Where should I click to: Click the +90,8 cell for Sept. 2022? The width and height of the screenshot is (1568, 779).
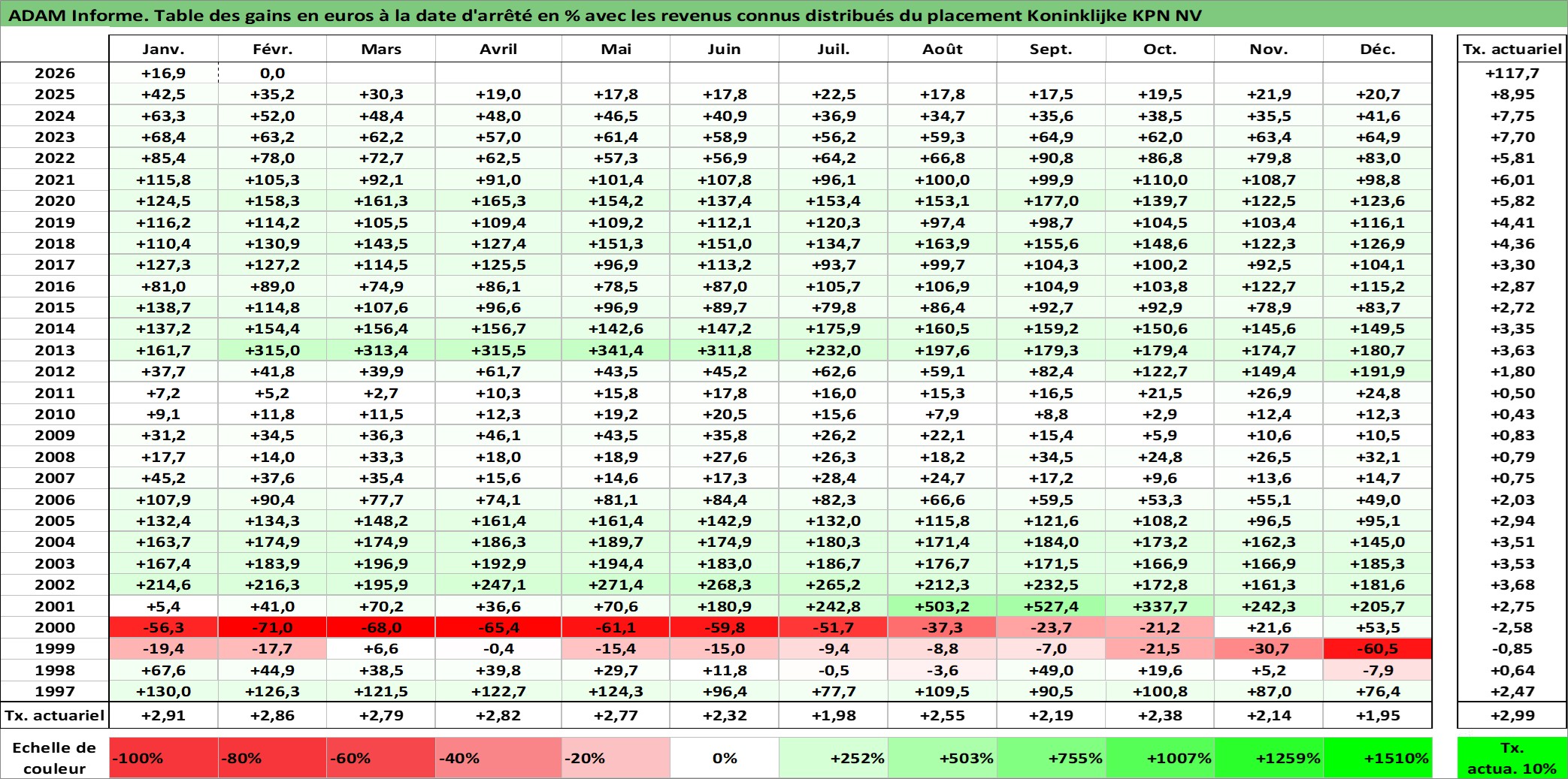click(1051, 158)
